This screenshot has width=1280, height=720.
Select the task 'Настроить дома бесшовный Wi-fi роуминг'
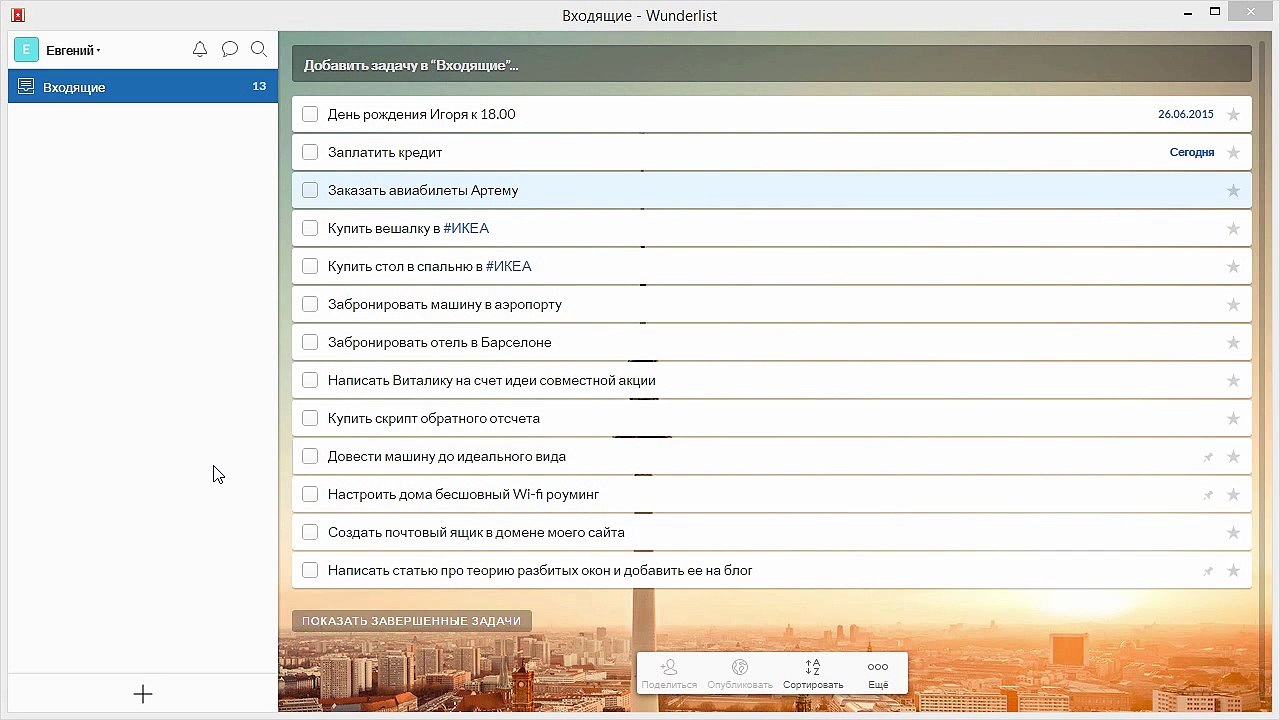pyautogui.click(x=771, y=494)
